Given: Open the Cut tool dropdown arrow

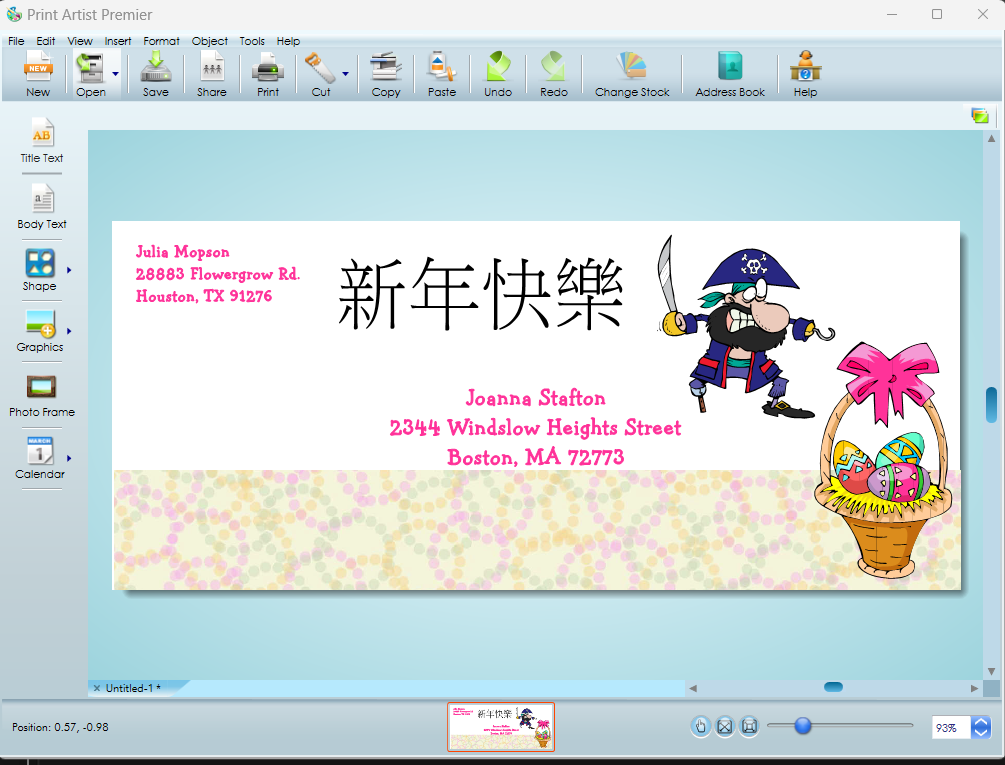Looking at the screenshot, I should point(345,72).
